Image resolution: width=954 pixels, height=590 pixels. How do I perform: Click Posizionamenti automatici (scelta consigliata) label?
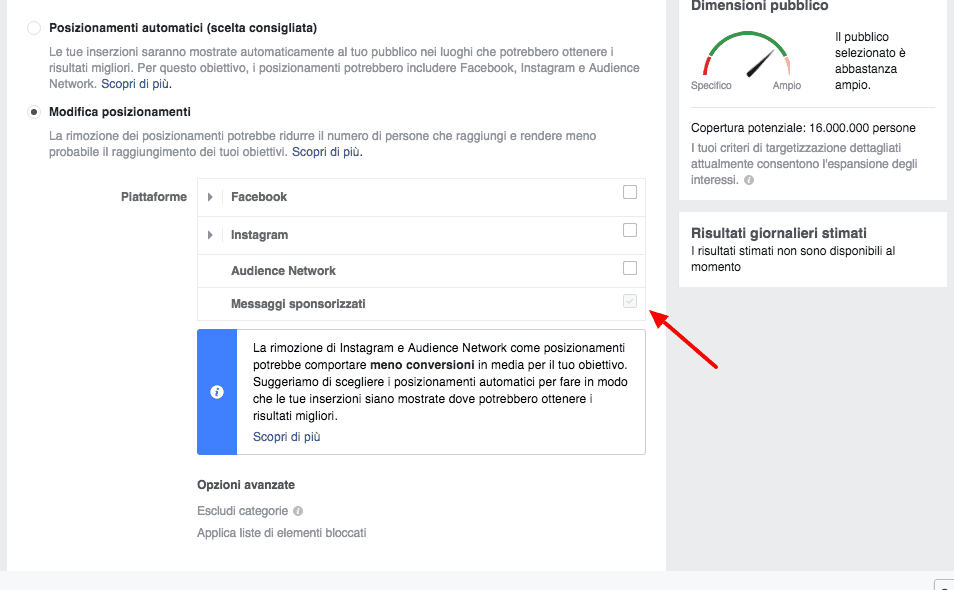pyautogui.click(x=183, y=28)
